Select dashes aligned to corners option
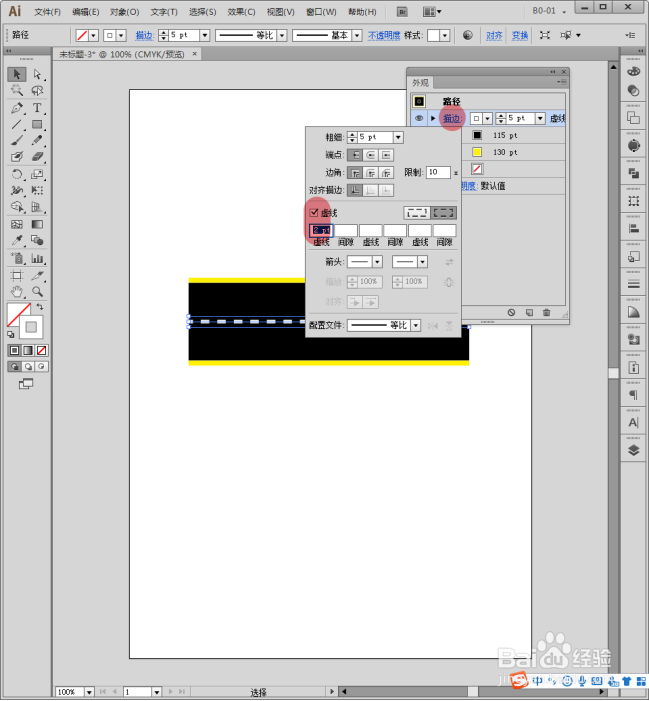Viewport: 649px width, 701px height. (x=443, y=213)
